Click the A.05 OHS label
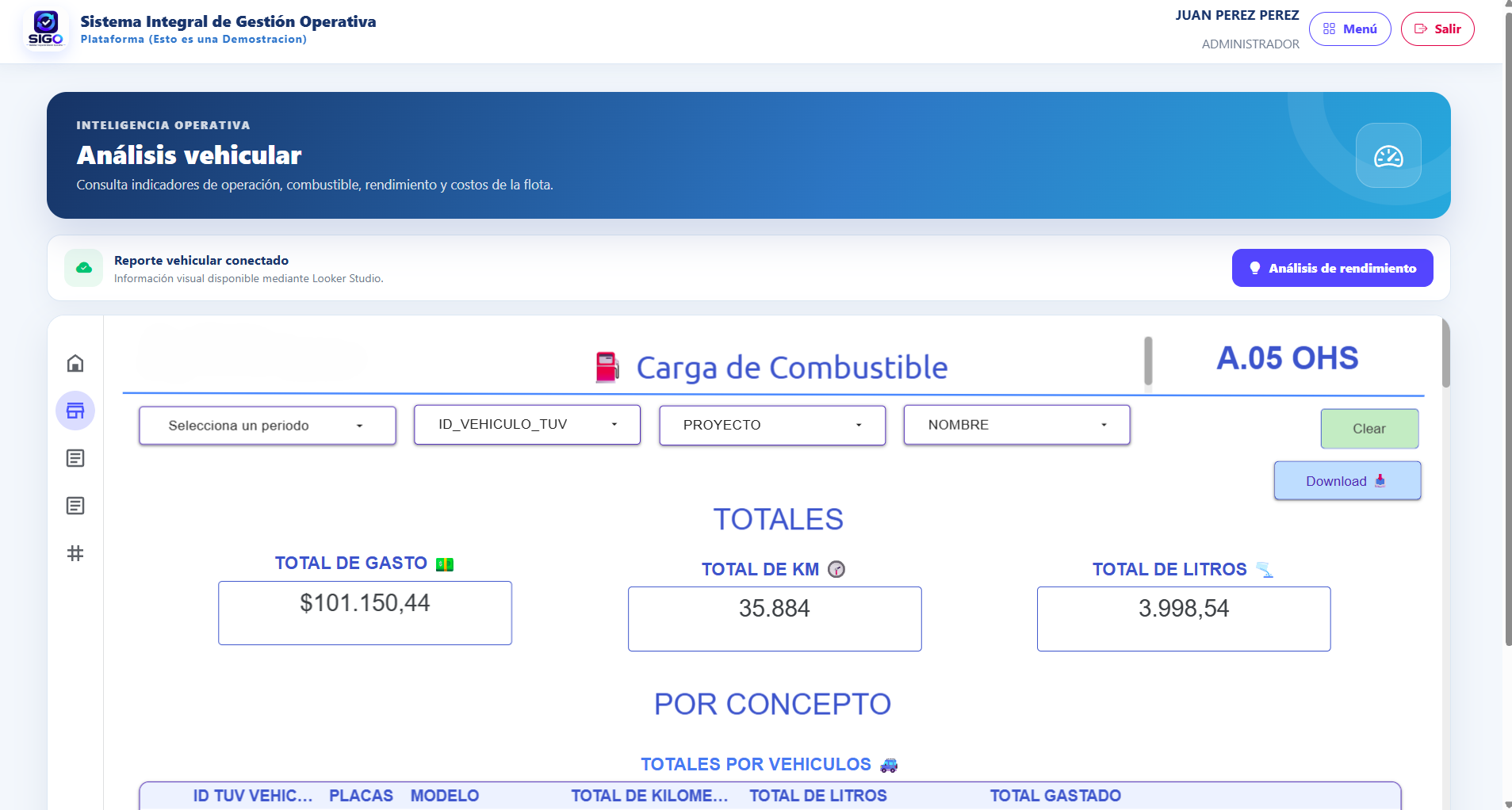Viewport: 1512px width, 810px height. [1288, 358]
